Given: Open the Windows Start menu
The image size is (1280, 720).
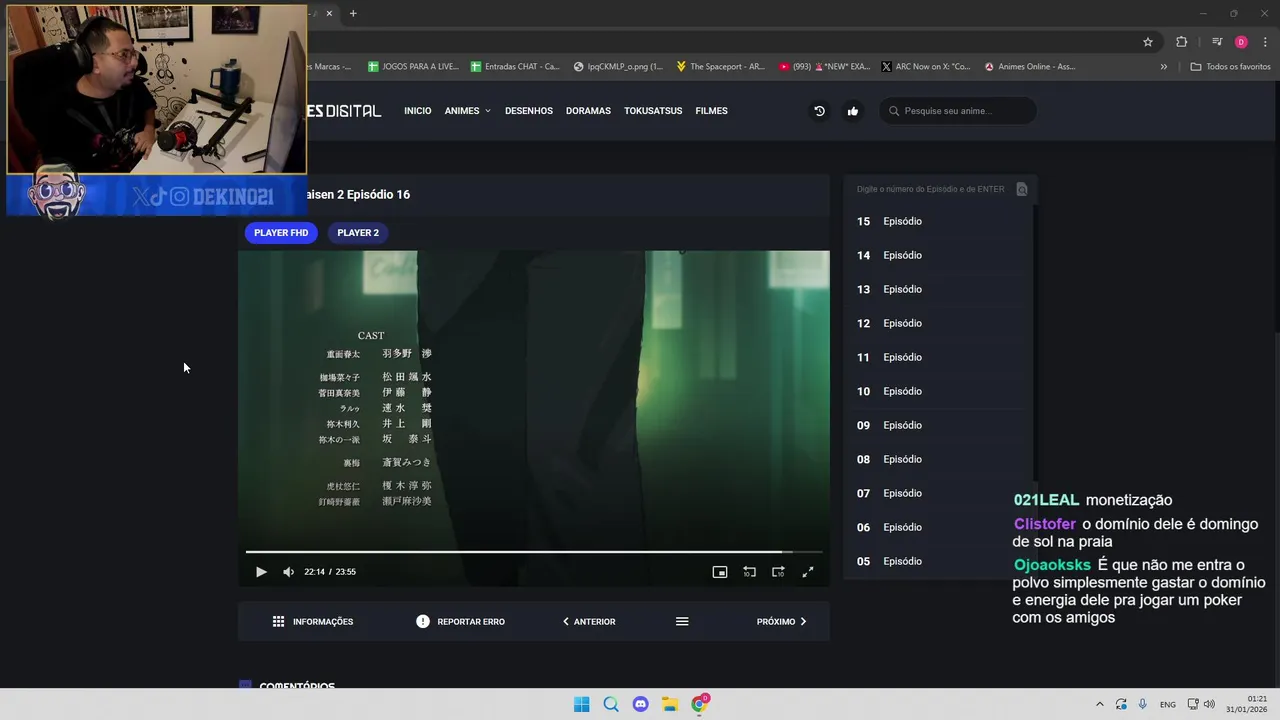Looking at the screenshot, I should [581, 704].
